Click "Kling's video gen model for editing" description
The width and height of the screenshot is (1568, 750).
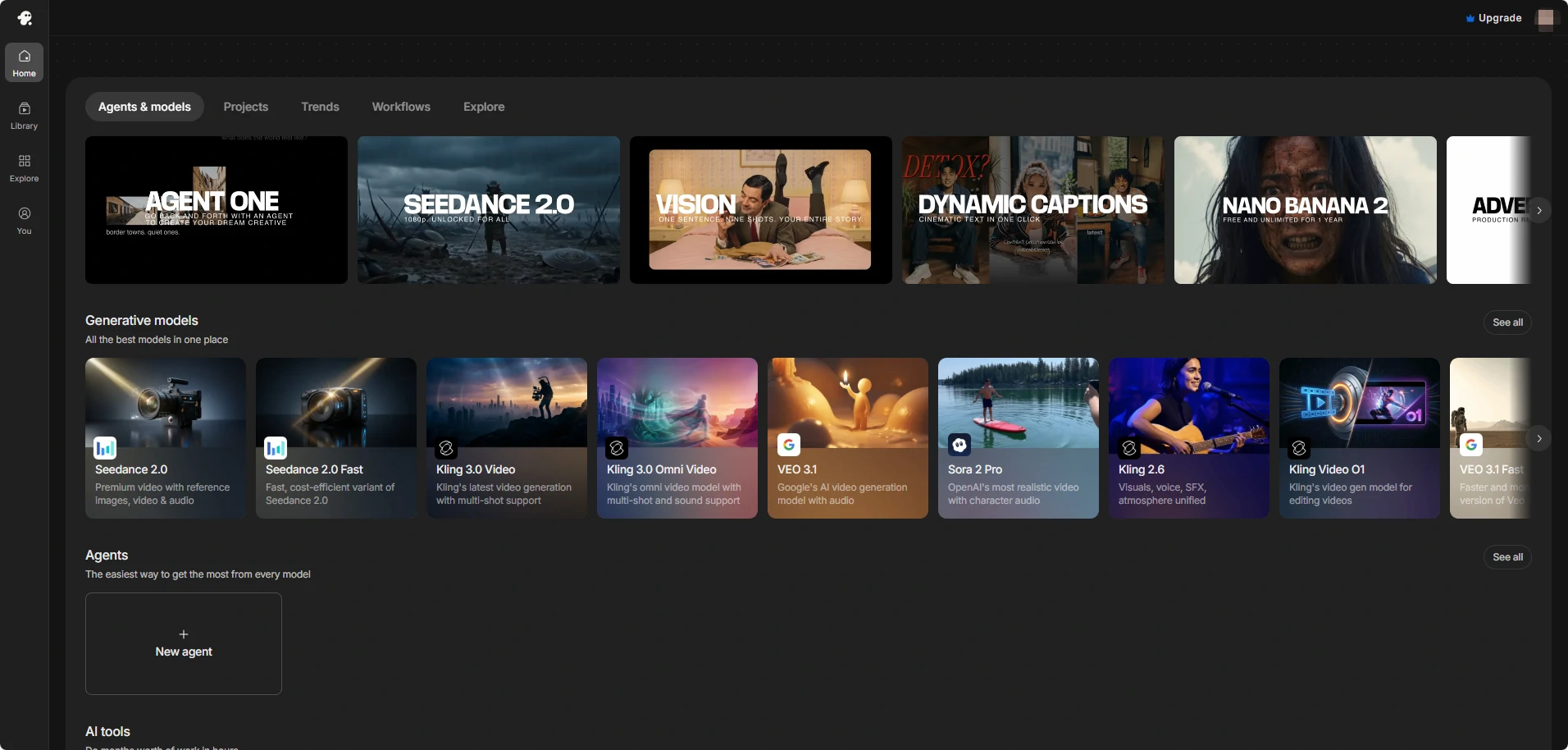point(1351,494)
